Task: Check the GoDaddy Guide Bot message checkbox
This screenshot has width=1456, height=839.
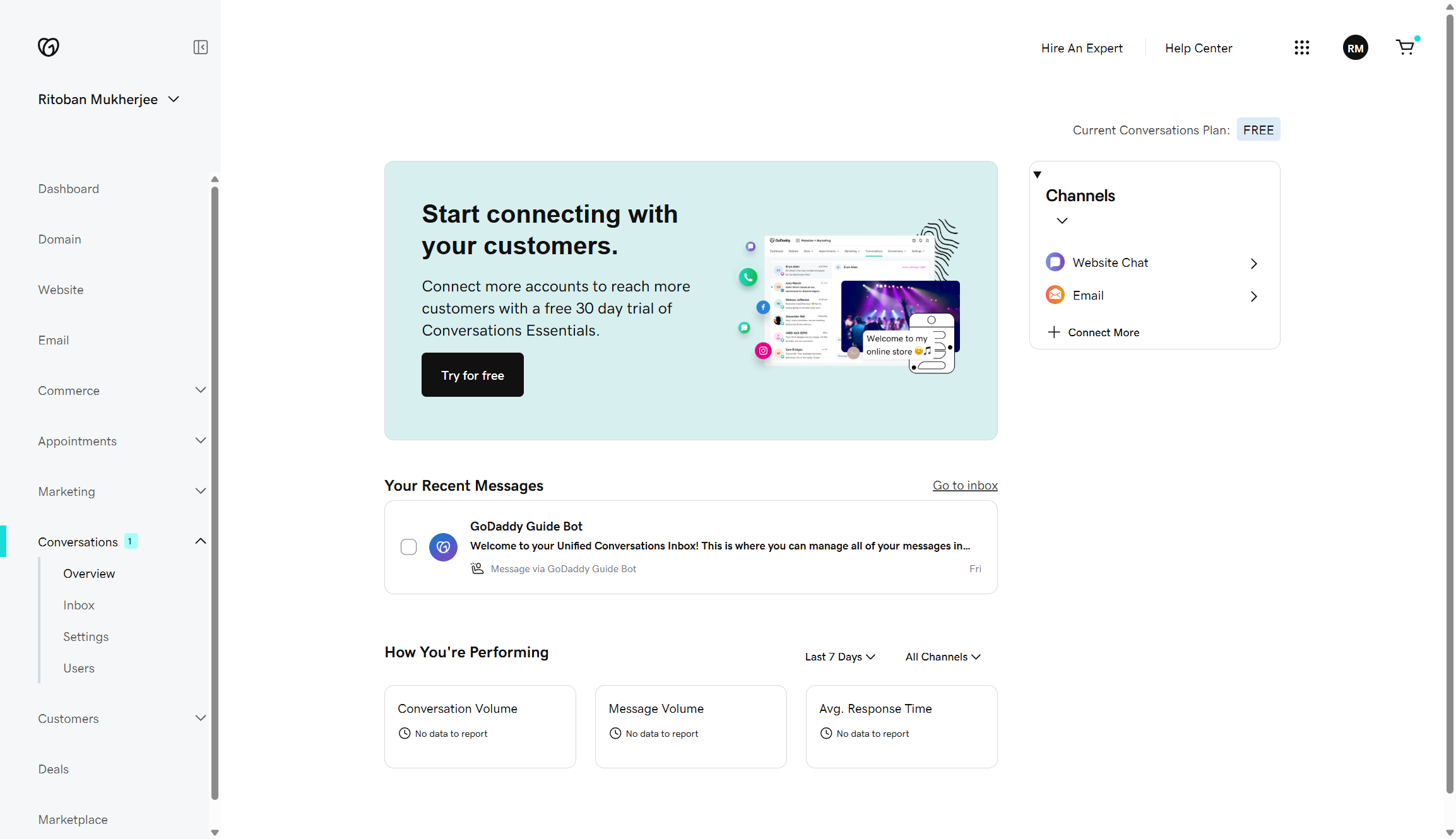Action: 408,547
